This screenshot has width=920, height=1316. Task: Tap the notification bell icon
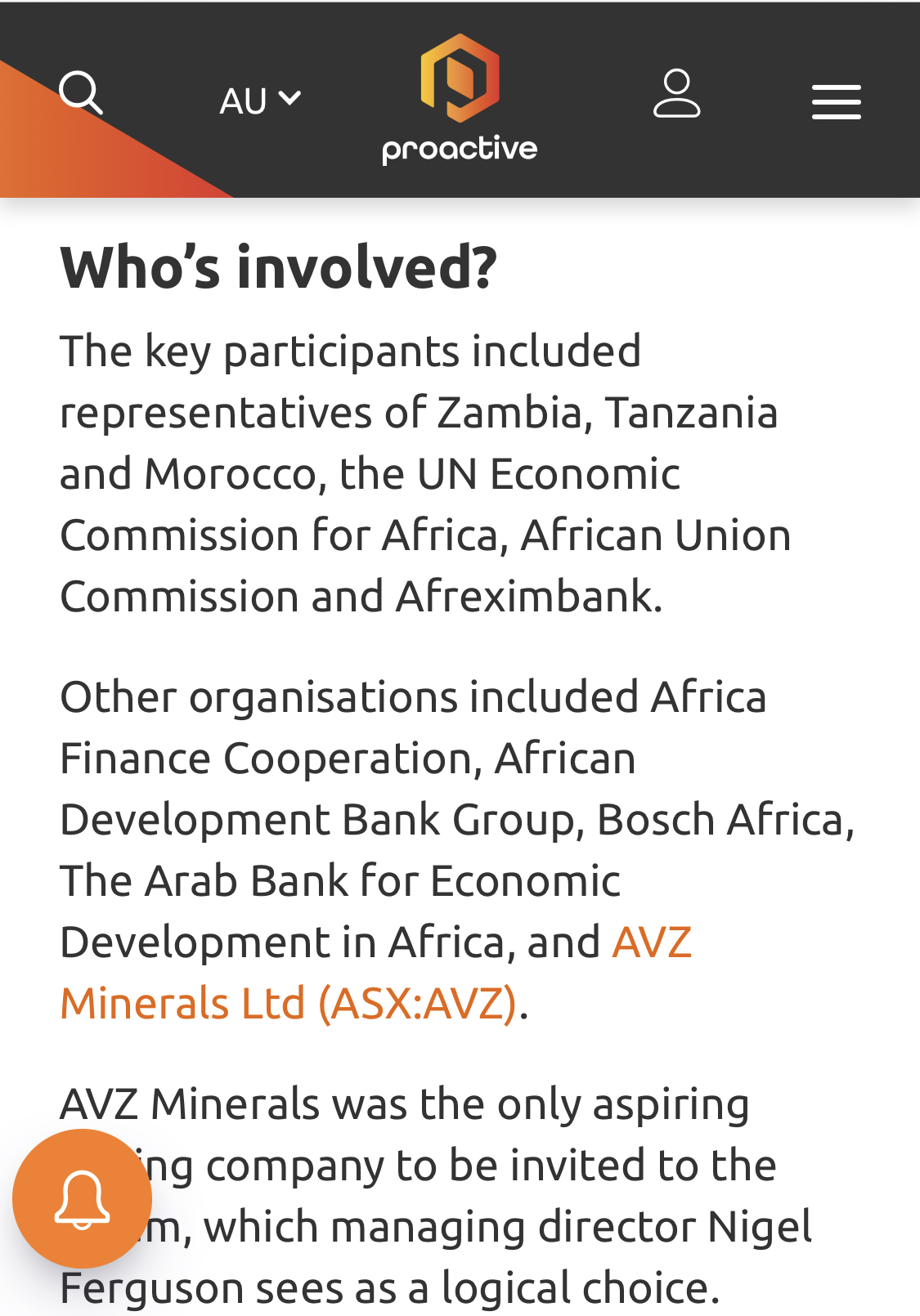pyautogui.click(x=82, y=1198)
